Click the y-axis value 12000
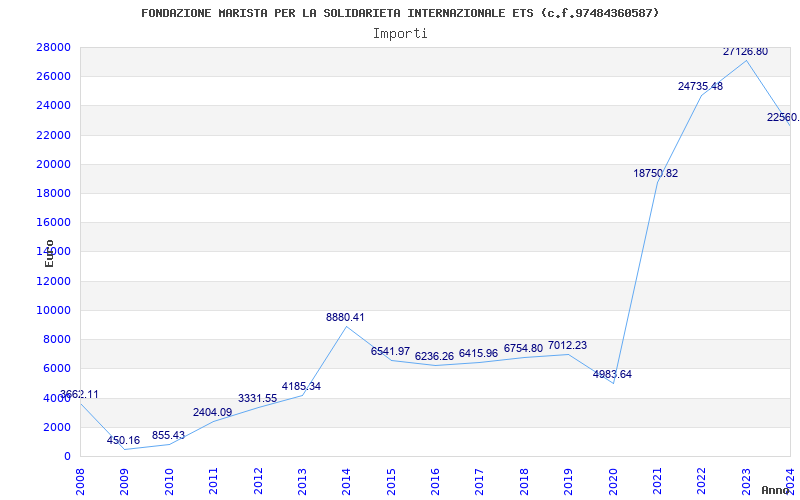Image resolution: width=800 pixels, height=500 pixels. pos(54,281)
